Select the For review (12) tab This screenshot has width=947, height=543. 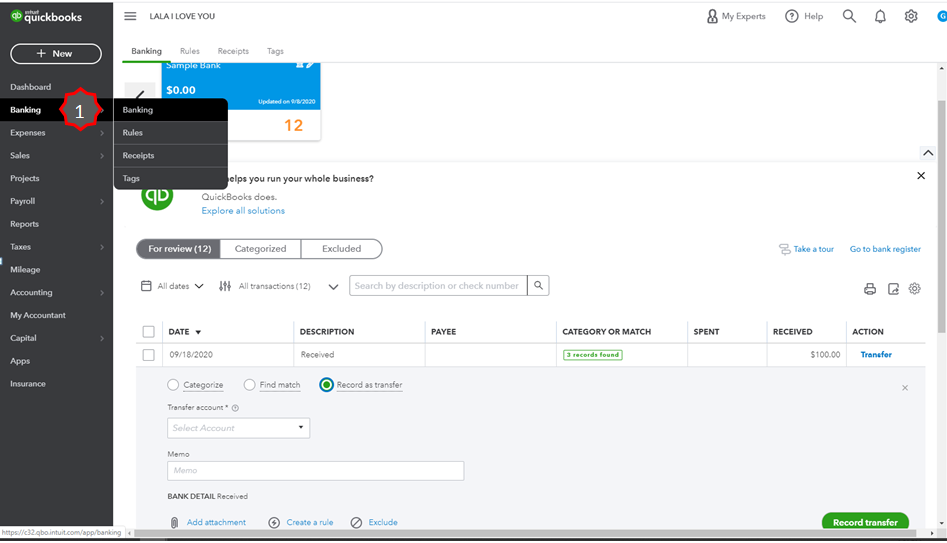pos(179,249)
